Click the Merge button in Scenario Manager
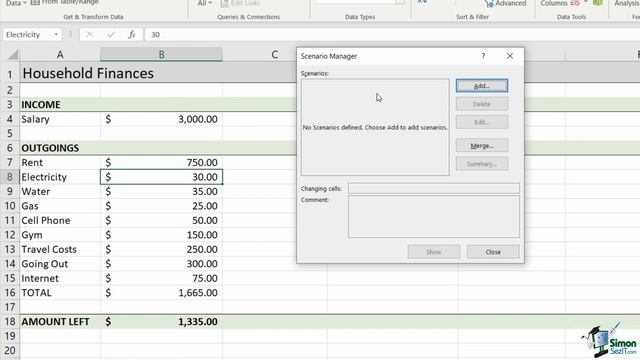 482,146
